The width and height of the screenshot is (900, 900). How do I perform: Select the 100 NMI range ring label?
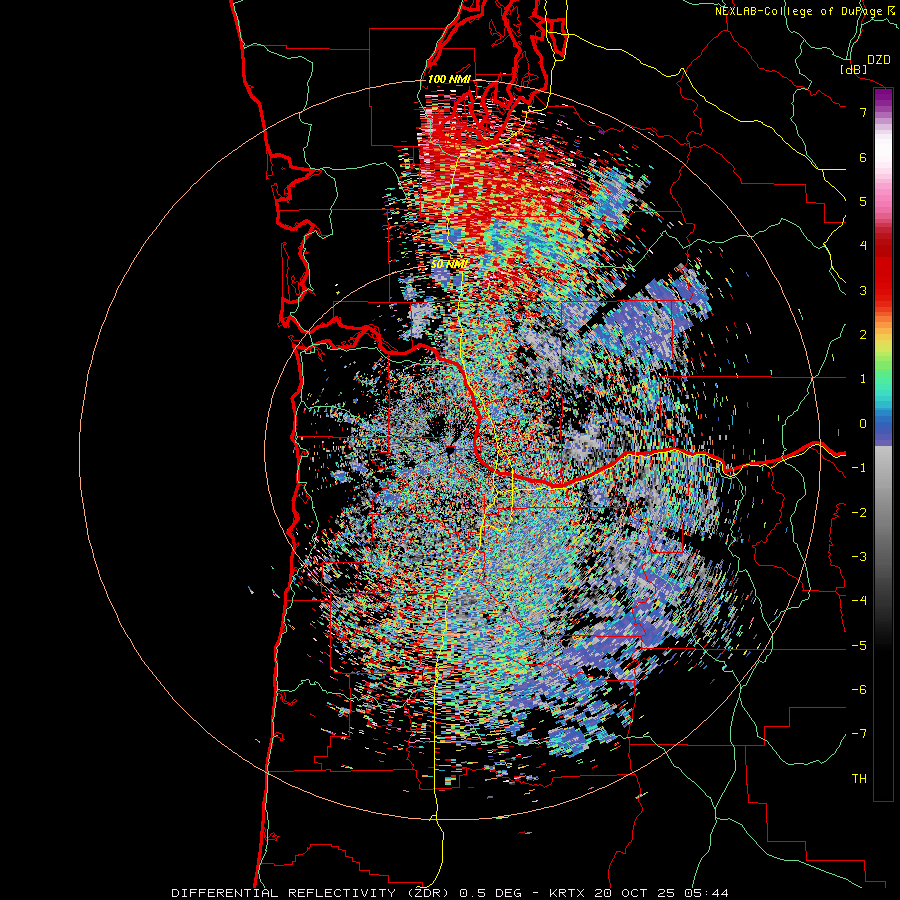449,79
